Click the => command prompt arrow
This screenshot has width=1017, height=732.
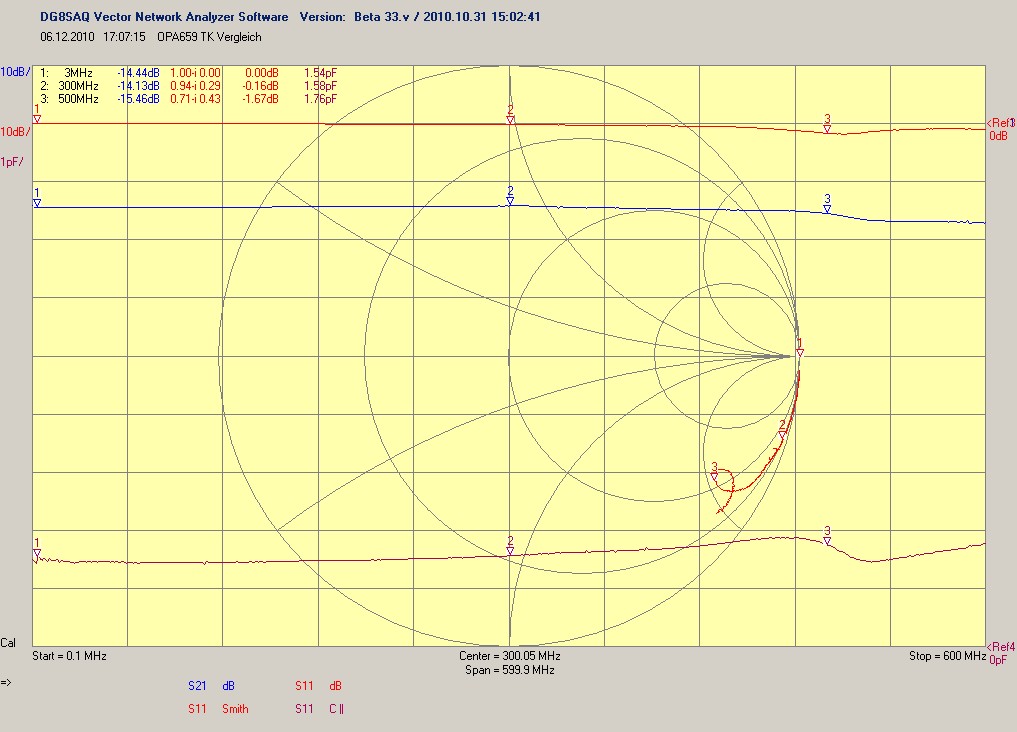tap(6, 682)
